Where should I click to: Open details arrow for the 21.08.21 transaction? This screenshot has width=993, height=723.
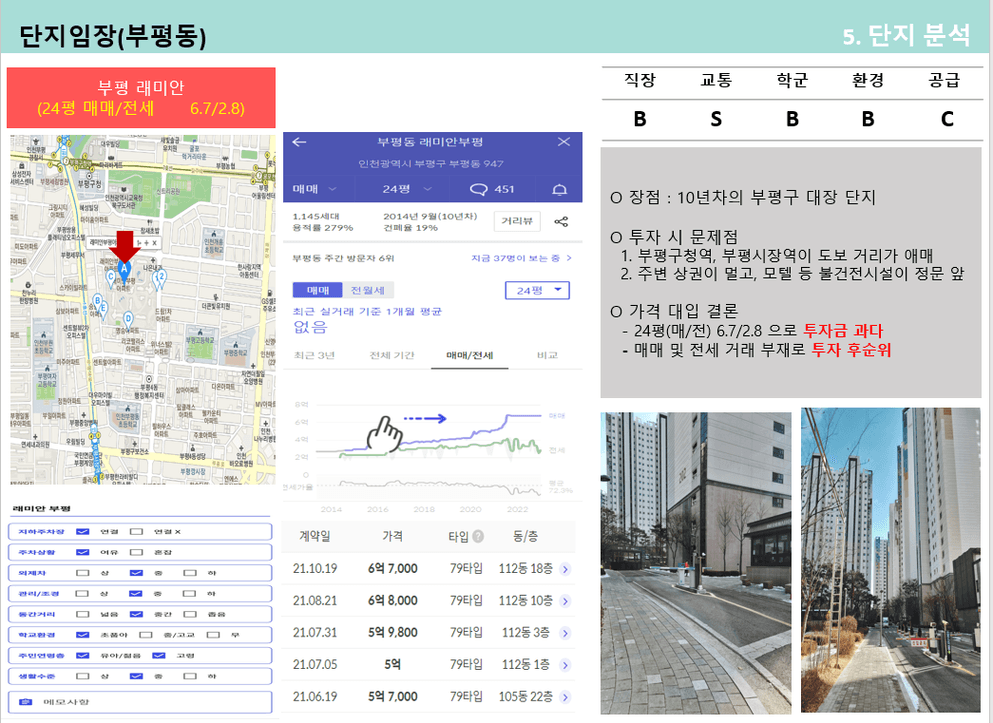point(565,601)
